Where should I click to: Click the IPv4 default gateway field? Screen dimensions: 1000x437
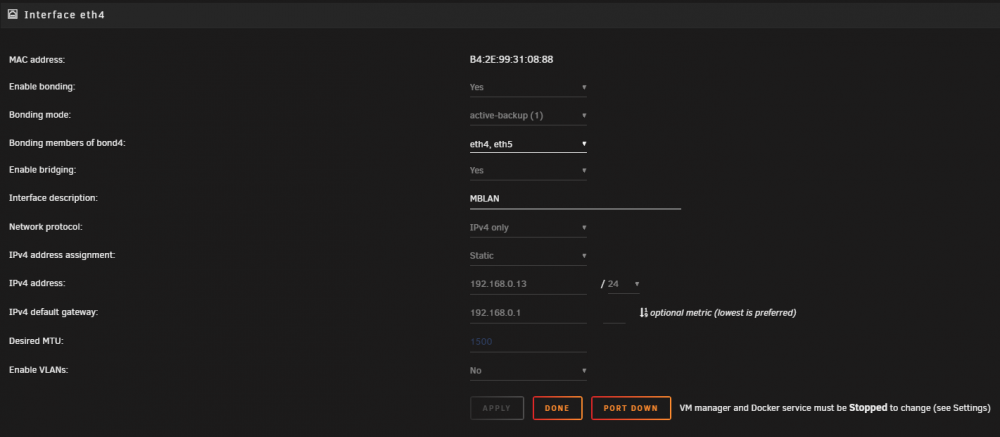click(x=528, y=313)
